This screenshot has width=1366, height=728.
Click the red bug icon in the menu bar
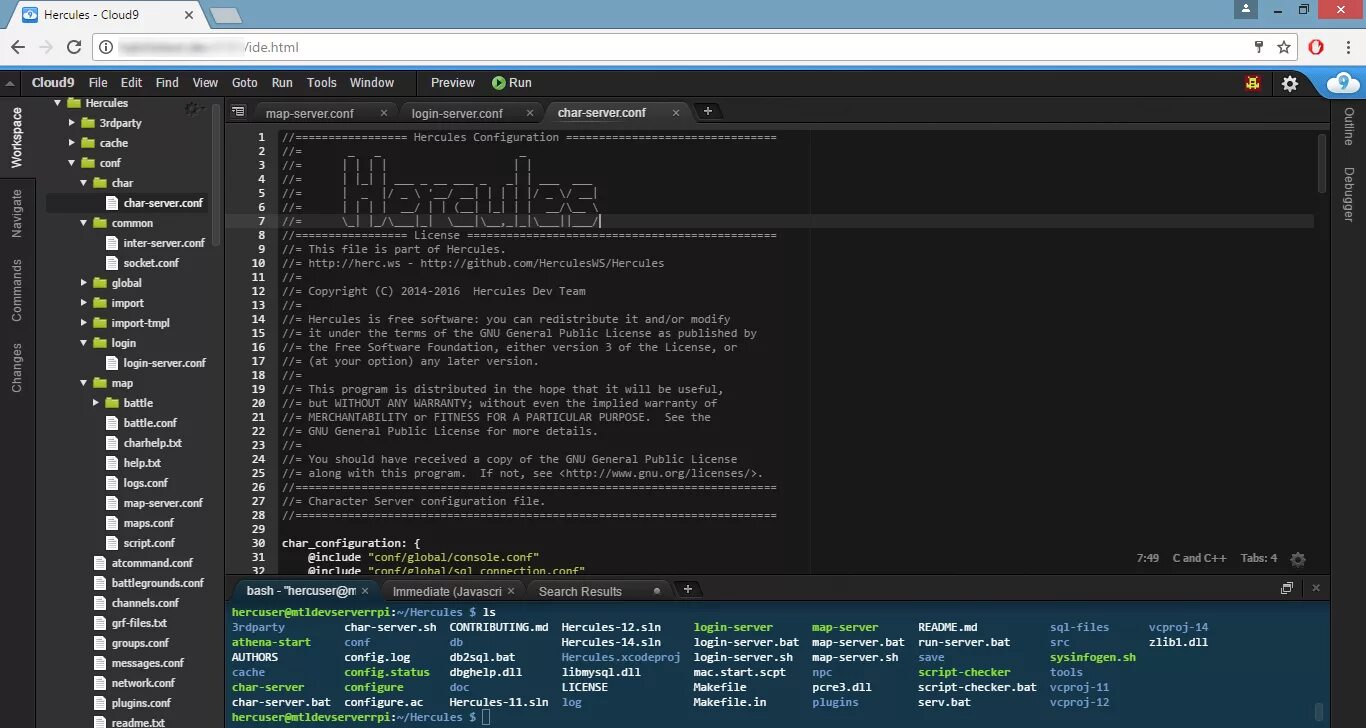pos(1253,84)
